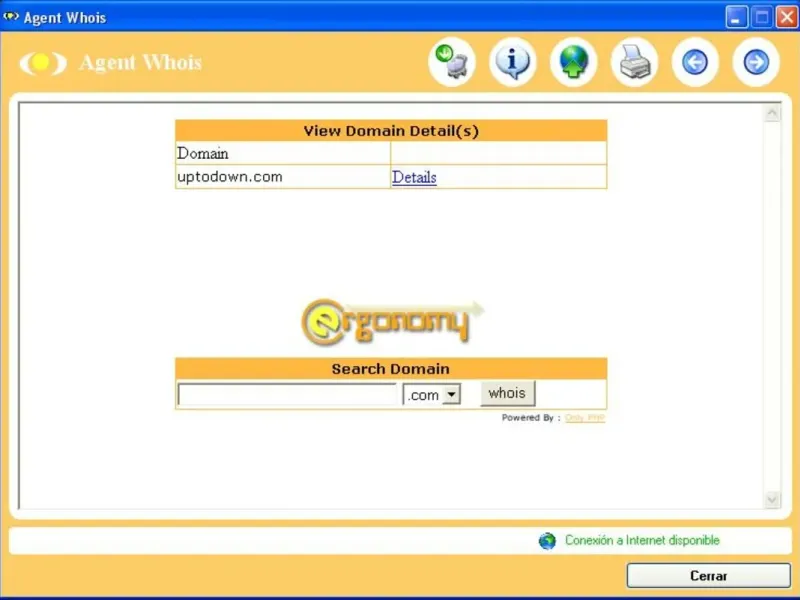This screenshot has height=600, width=800.
Task: Maximize the Agent Whois window
Action: (x=761, y=17)
